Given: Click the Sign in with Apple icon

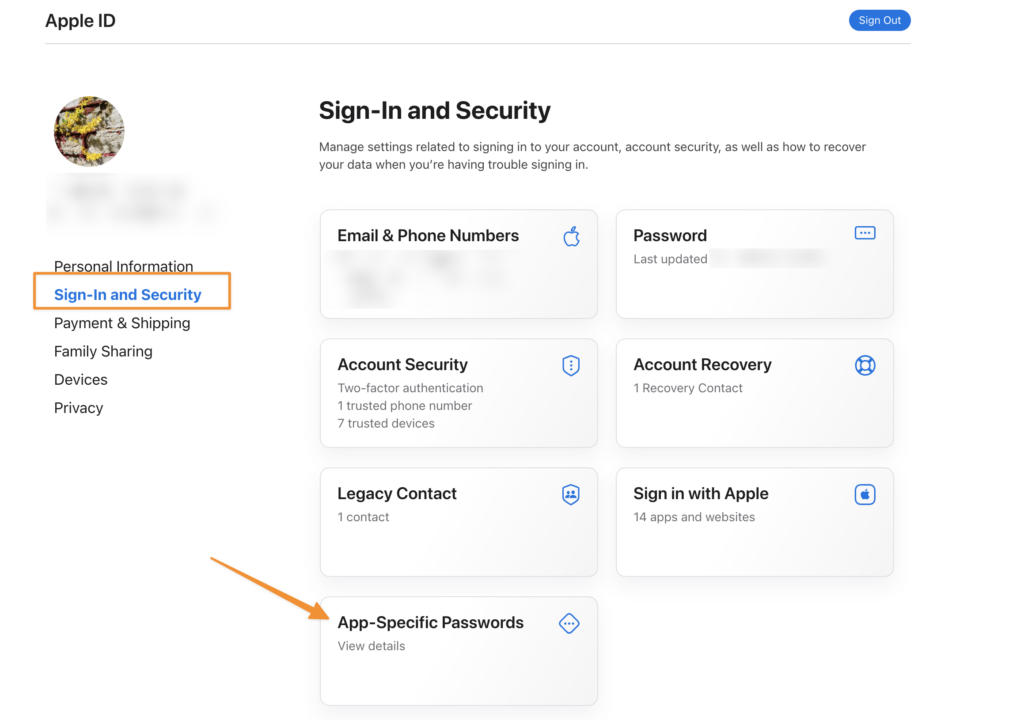Looking at the screenshot, I should 865,495.
